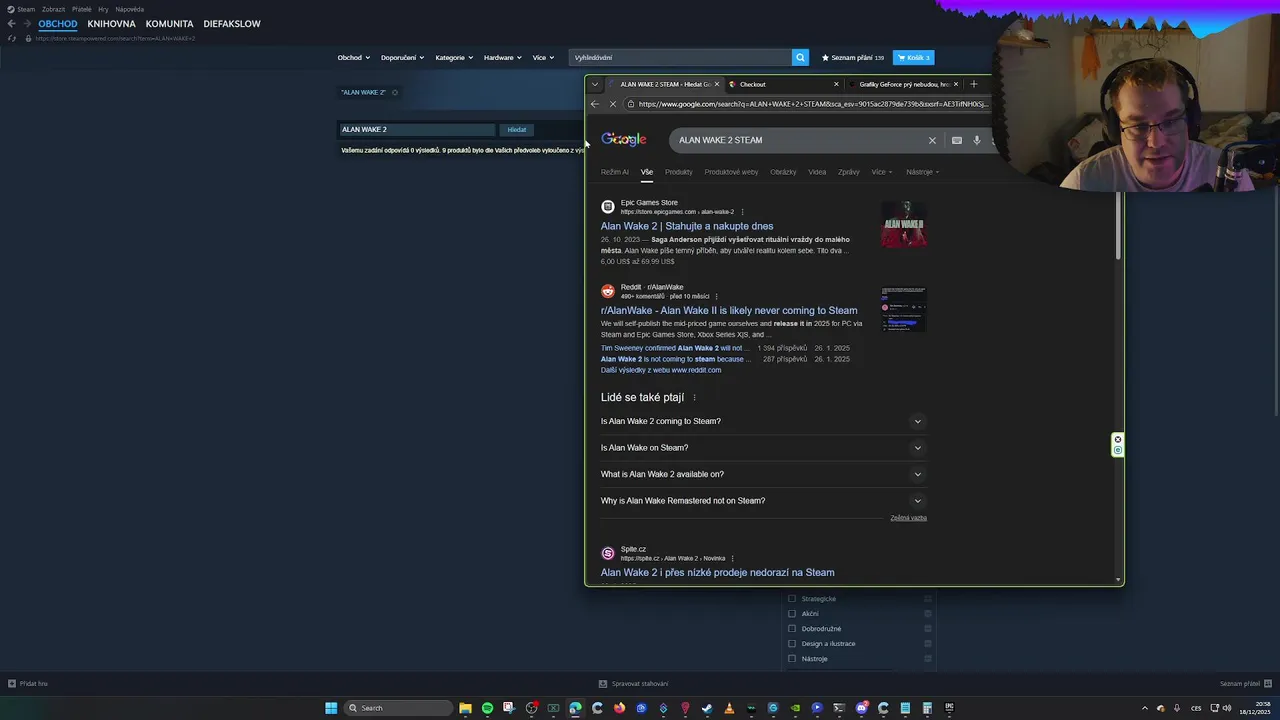
Task: Open Spotify from the taskbar
Action: (487, 708)
